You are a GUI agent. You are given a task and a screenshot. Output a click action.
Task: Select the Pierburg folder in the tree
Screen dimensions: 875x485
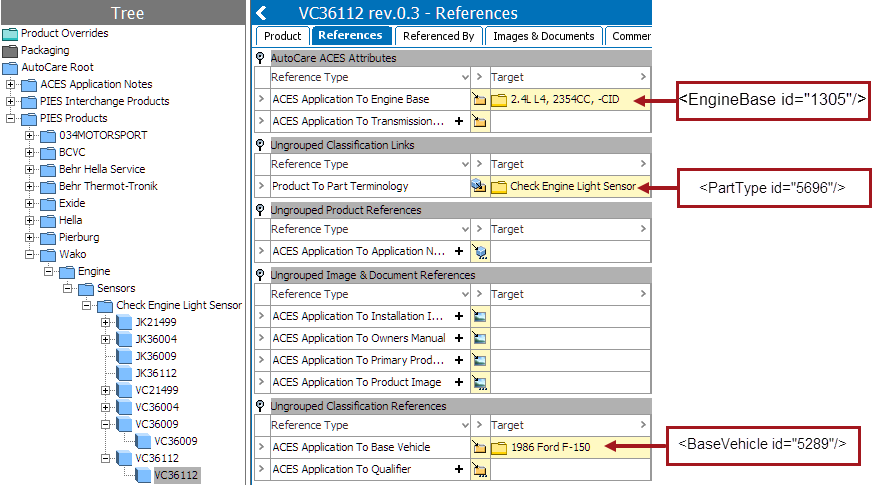tap(79, 237)
